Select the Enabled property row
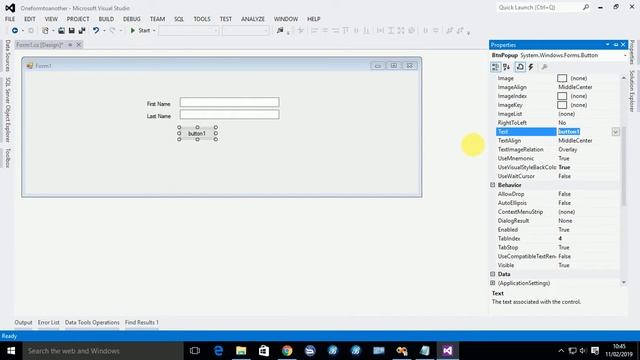The image size is (640, 360). 558,230
